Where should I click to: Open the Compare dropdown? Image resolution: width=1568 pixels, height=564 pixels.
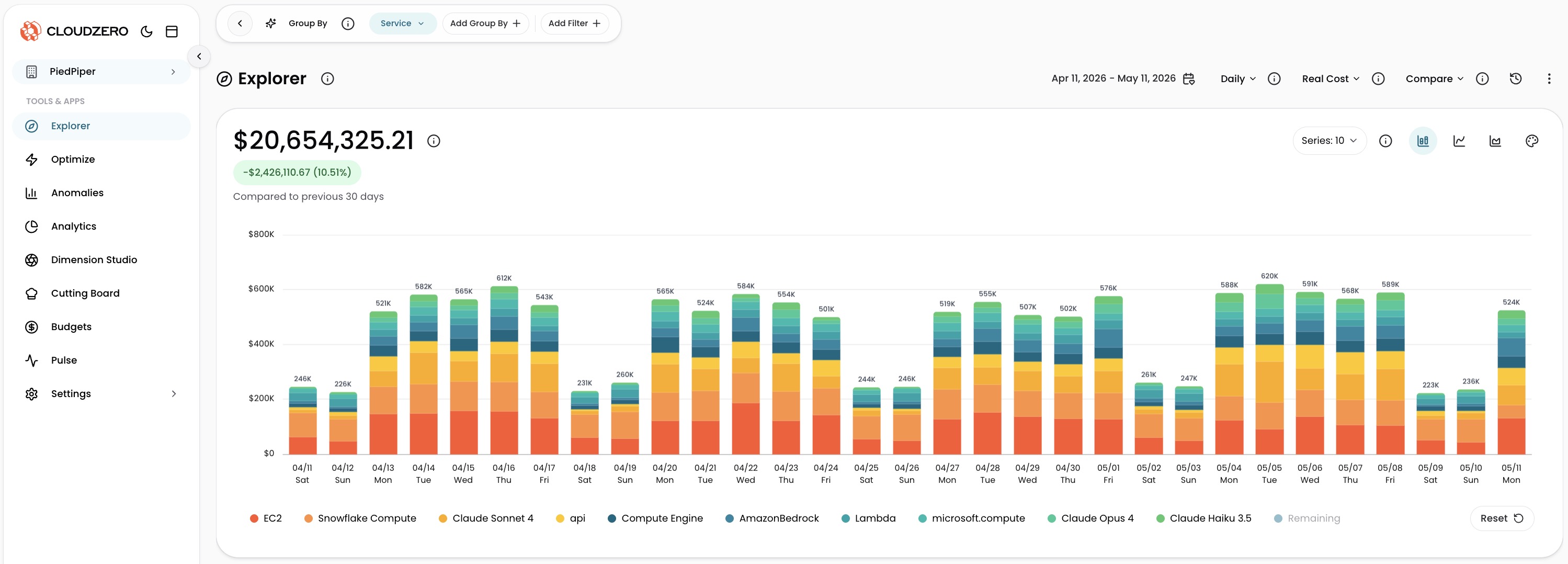(x=1434, y=78)
